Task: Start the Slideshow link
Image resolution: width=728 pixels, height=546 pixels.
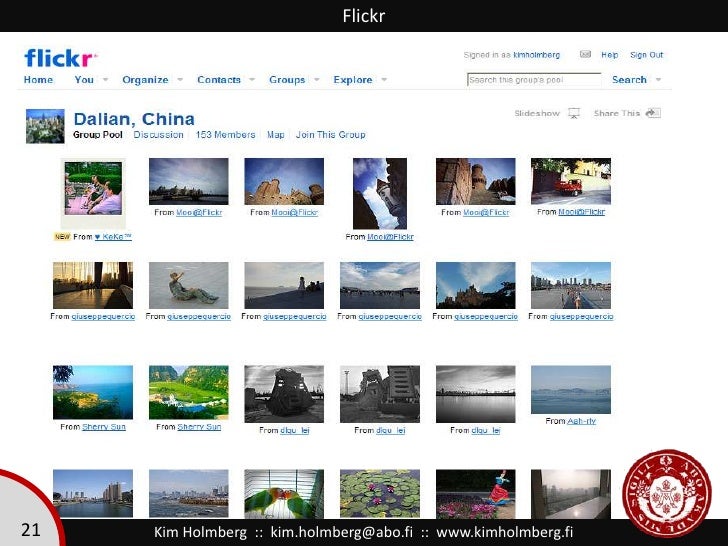Action: tap(537, 113)
